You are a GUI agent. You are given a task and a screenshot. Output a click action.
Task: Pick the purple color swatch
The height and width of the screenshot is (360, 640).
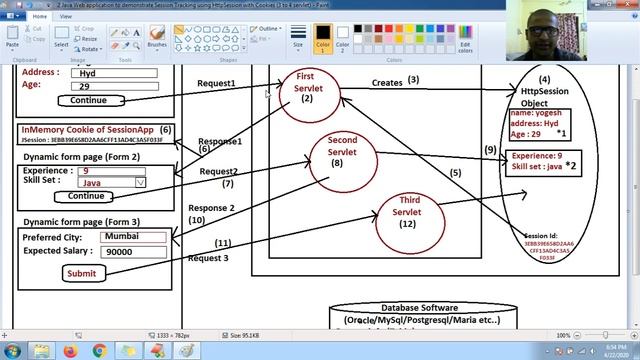[x=451, y=29]
